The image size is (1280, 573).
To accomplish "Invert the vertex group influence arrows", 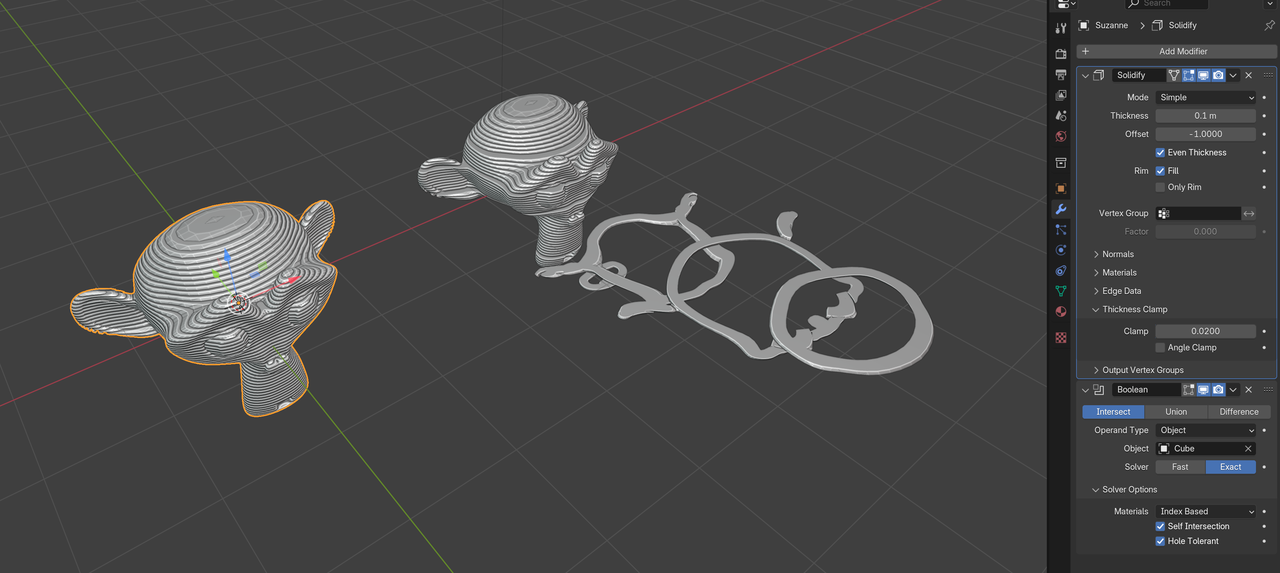I will (x=1249, y=213).
